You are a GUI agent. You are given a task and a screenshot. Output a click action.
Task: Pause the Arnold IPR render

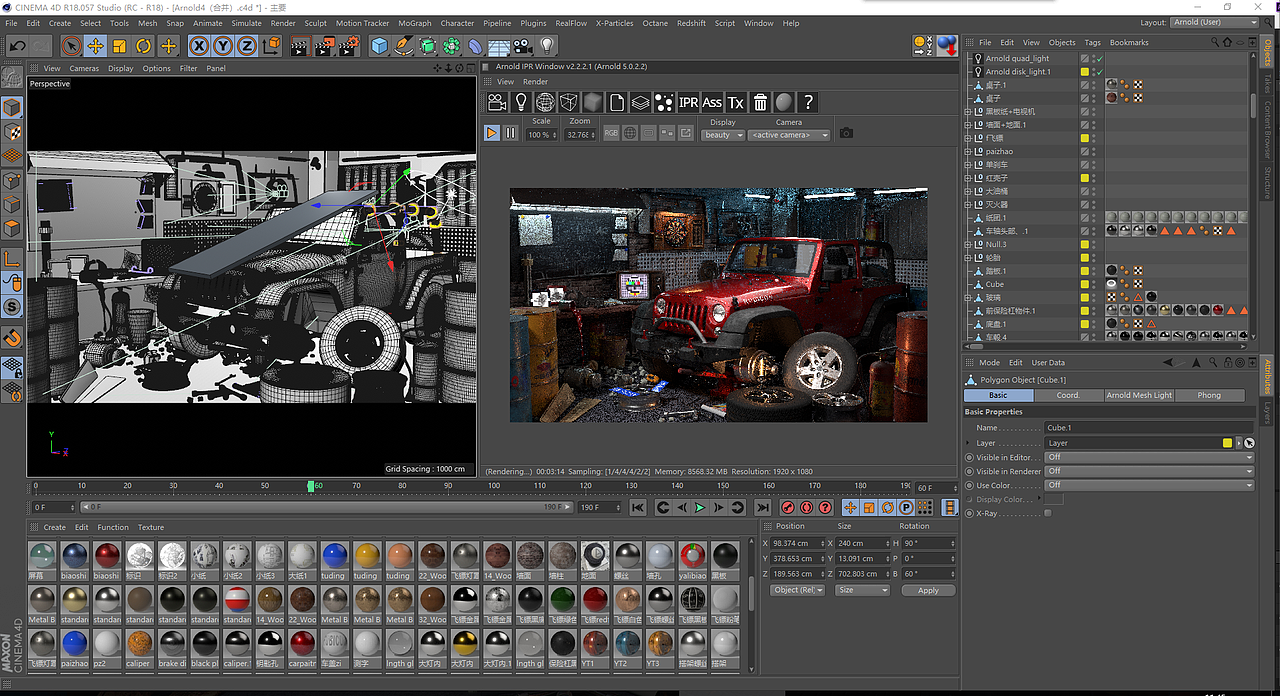[x=511, y=133]
